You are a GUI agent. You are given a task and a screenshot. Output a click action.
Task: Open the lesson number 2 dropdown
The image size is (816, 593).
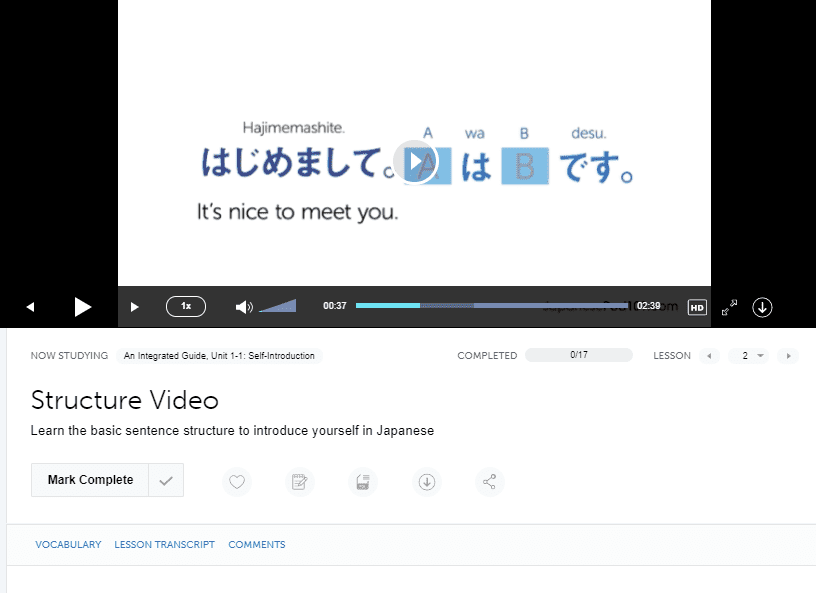tap(748, 356)
